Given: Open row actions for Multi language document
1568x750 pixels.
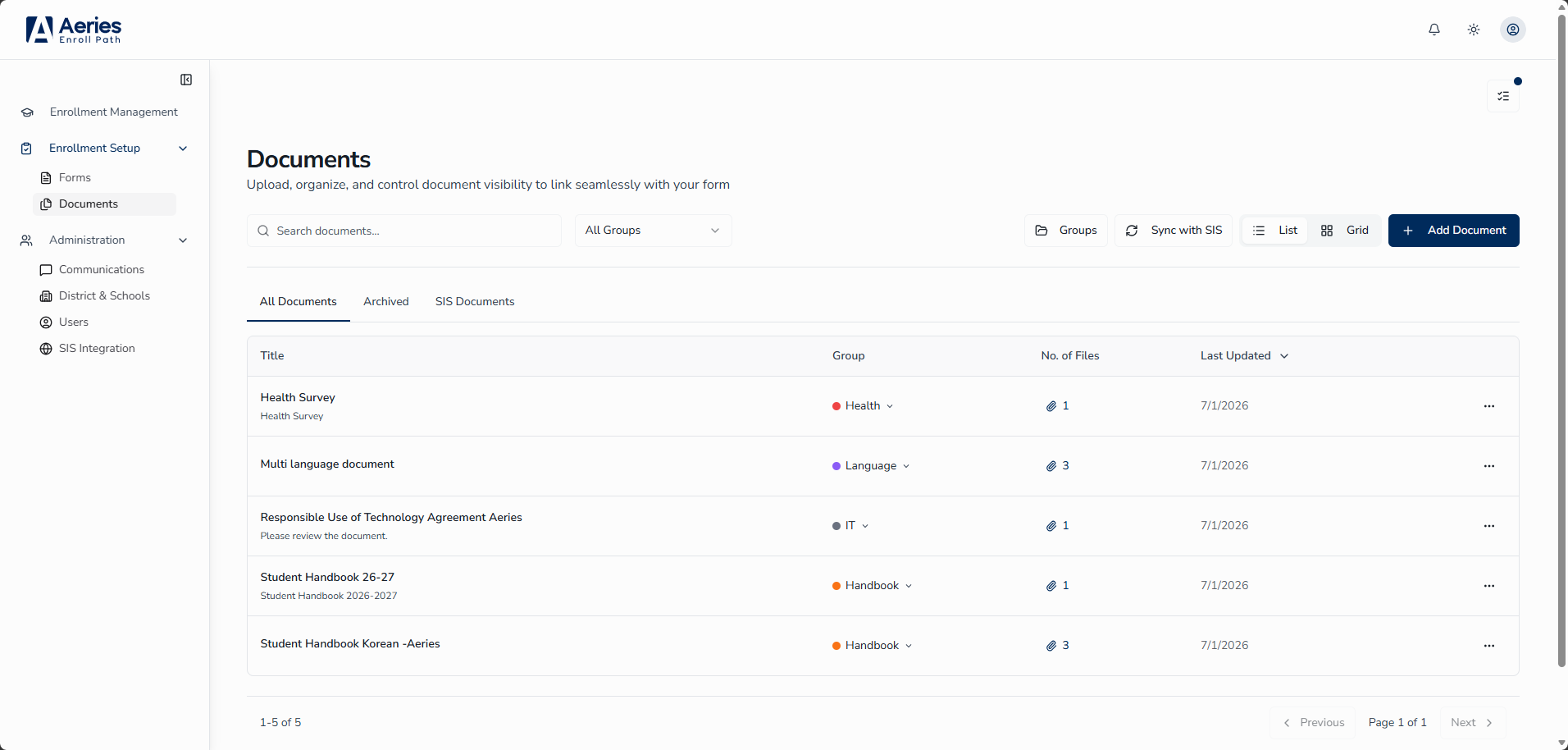Looking at the screenshot, I should tap(1489, 466).
